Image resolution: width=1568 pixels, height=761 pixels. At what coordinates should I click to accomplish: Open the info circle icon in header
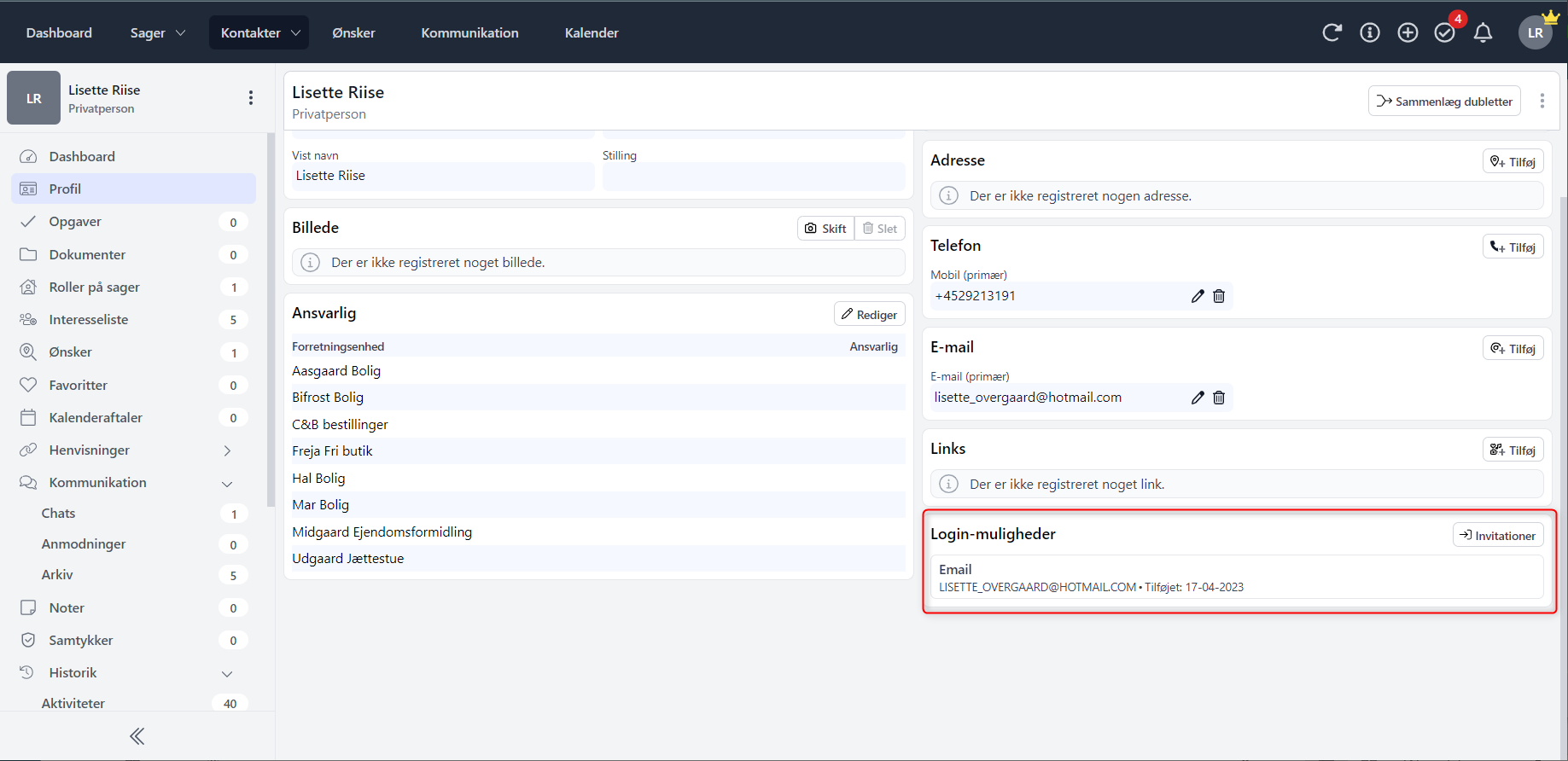click(x=1370, y=32)
